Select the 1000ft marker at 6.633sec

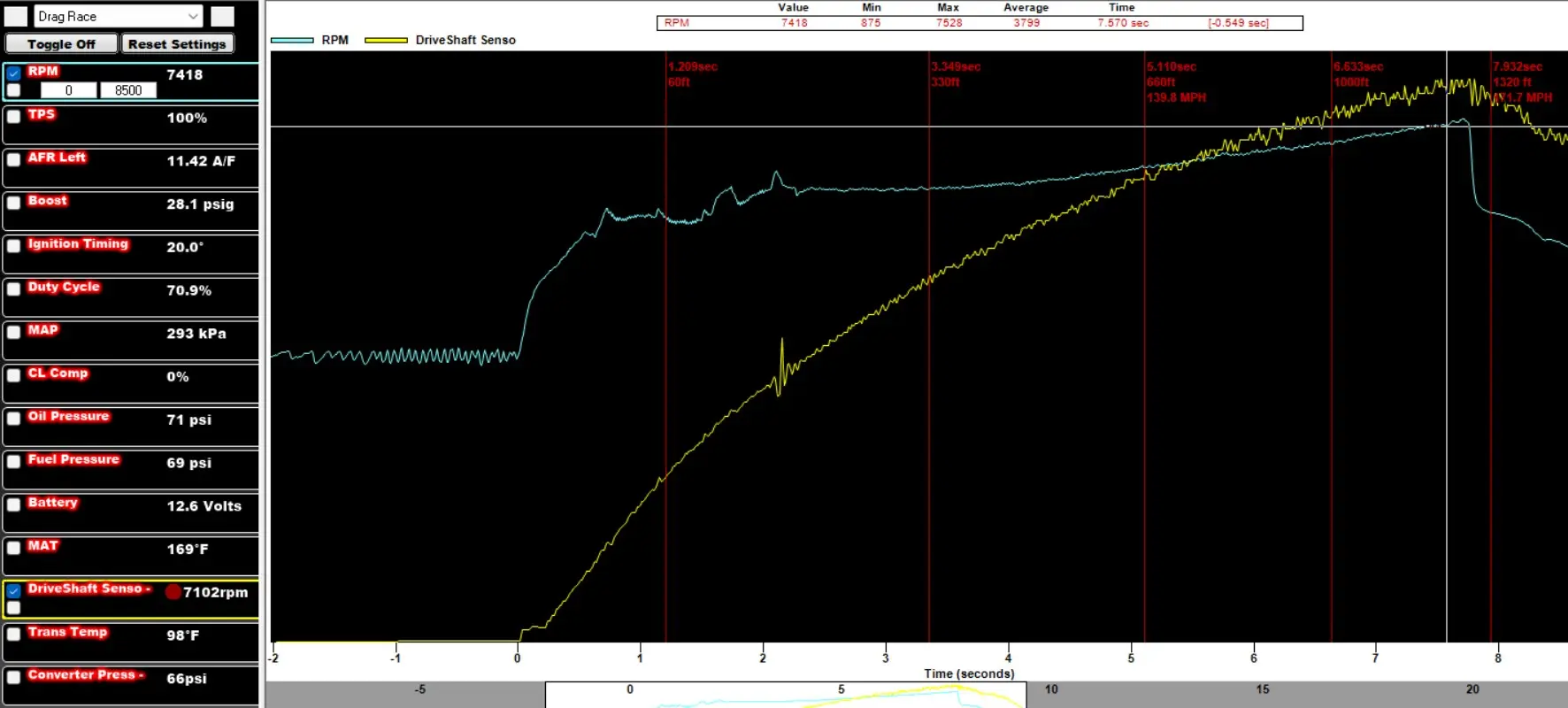tap(1358, 74)
